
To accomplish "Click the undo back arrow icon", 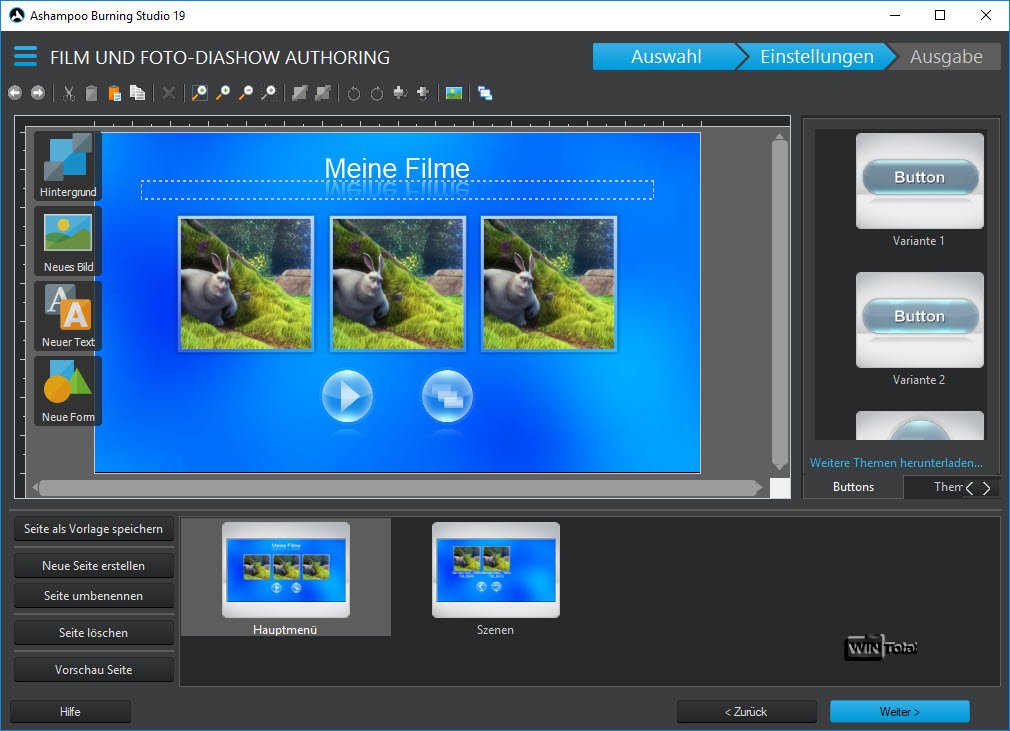I will pyautogui.click(x=15, y=93).
